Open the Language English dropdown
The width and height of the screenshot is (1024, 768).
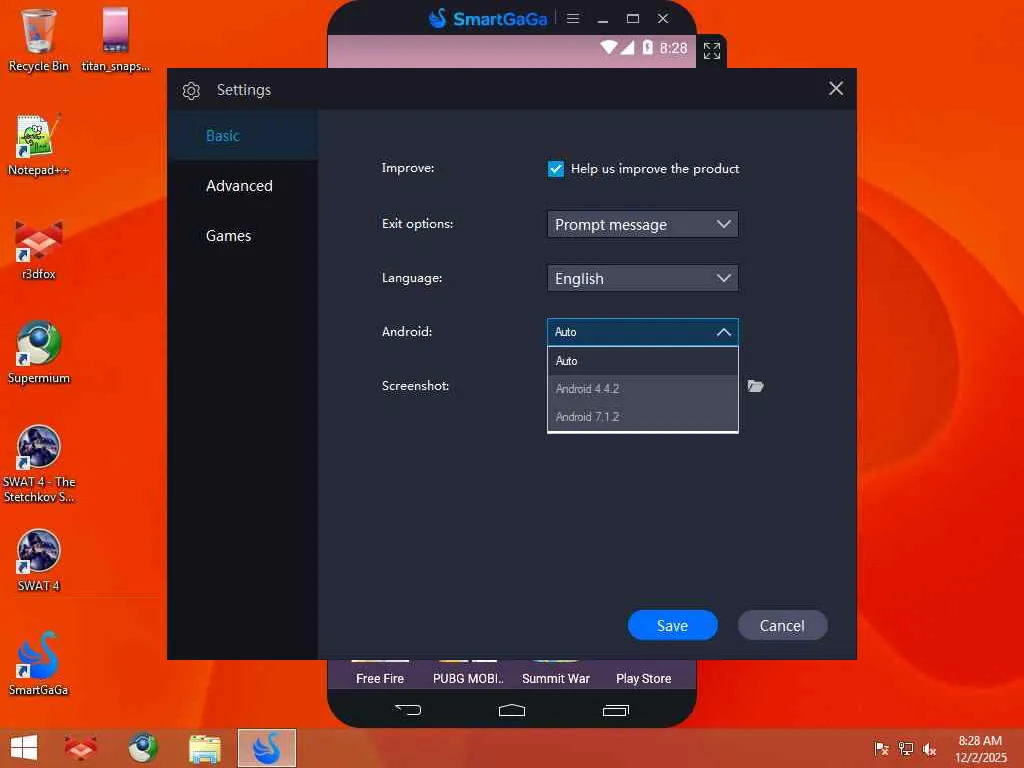click(x=643, y=278)
